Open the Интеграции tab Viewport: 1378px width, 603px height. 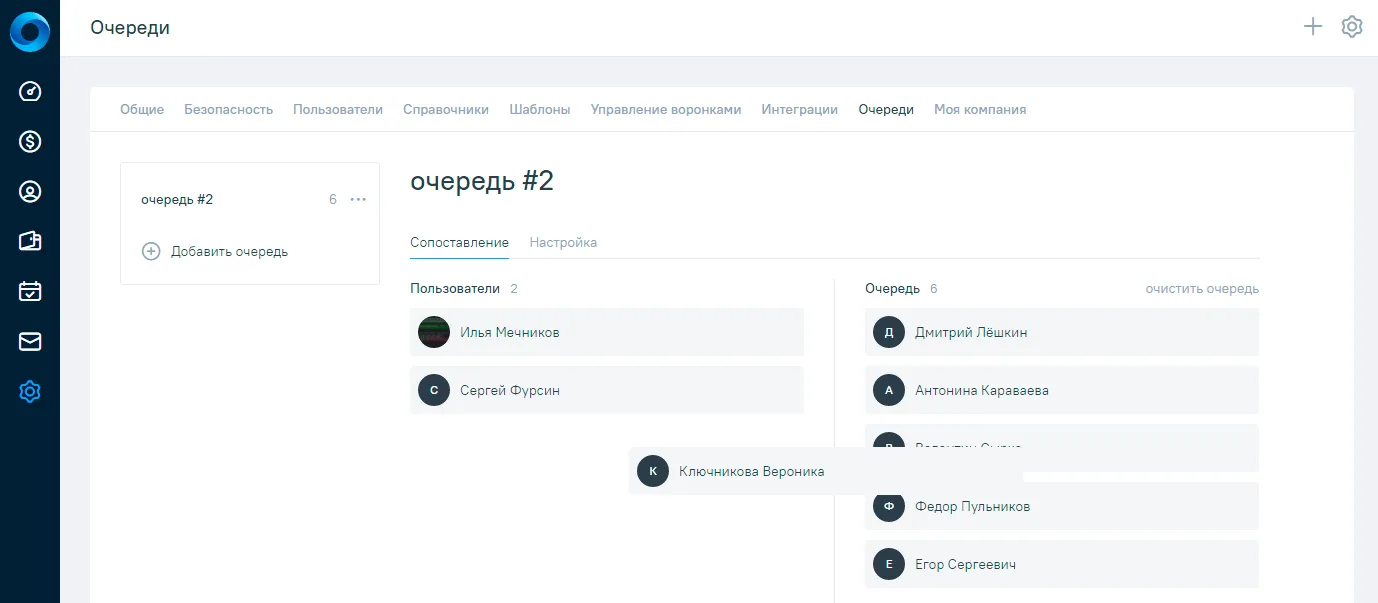click(x=800, y=109)
